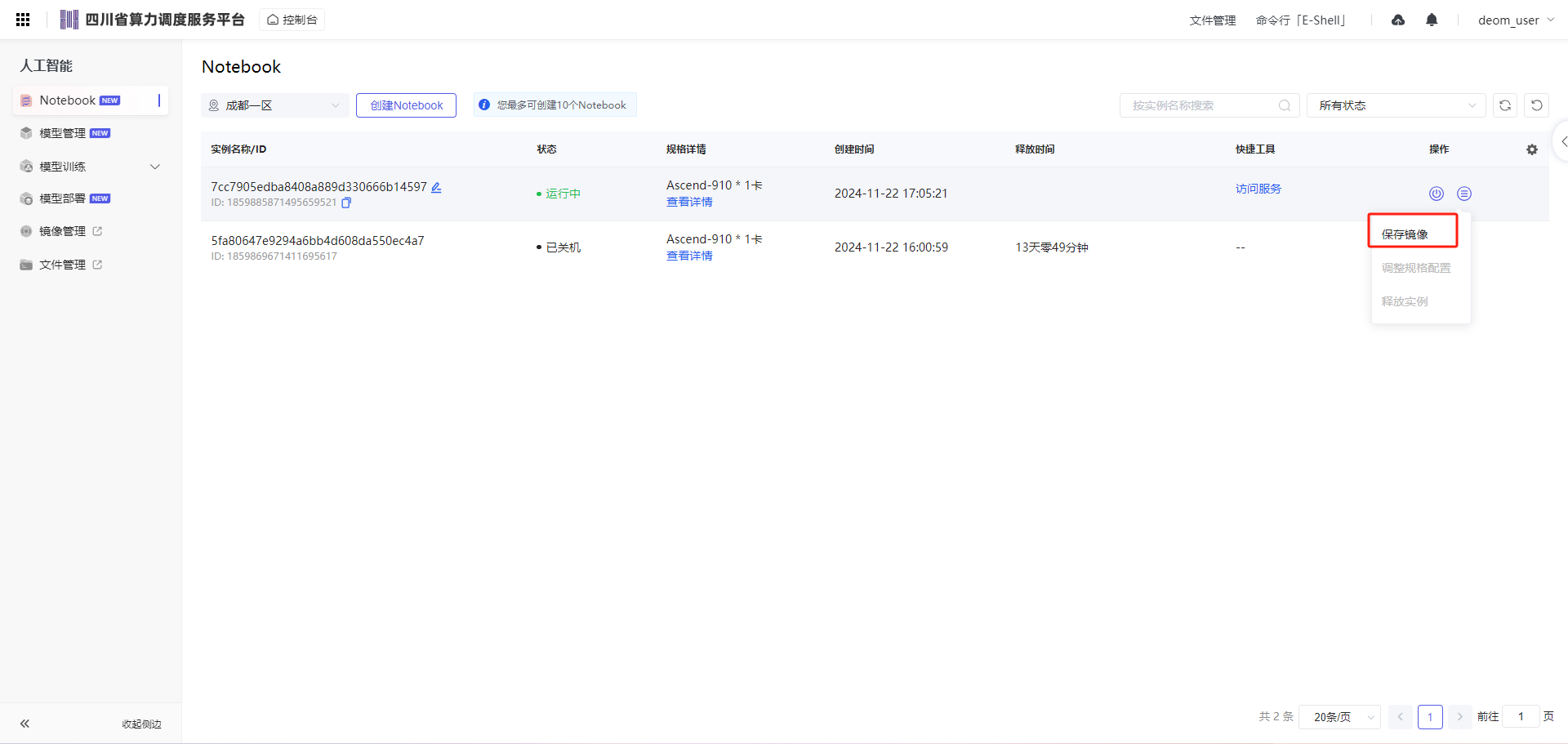Image resolution: width=1568 pixels, height=744 pixels.
Task: Select Notebook in the sidebar
Action: coord(91,100)
